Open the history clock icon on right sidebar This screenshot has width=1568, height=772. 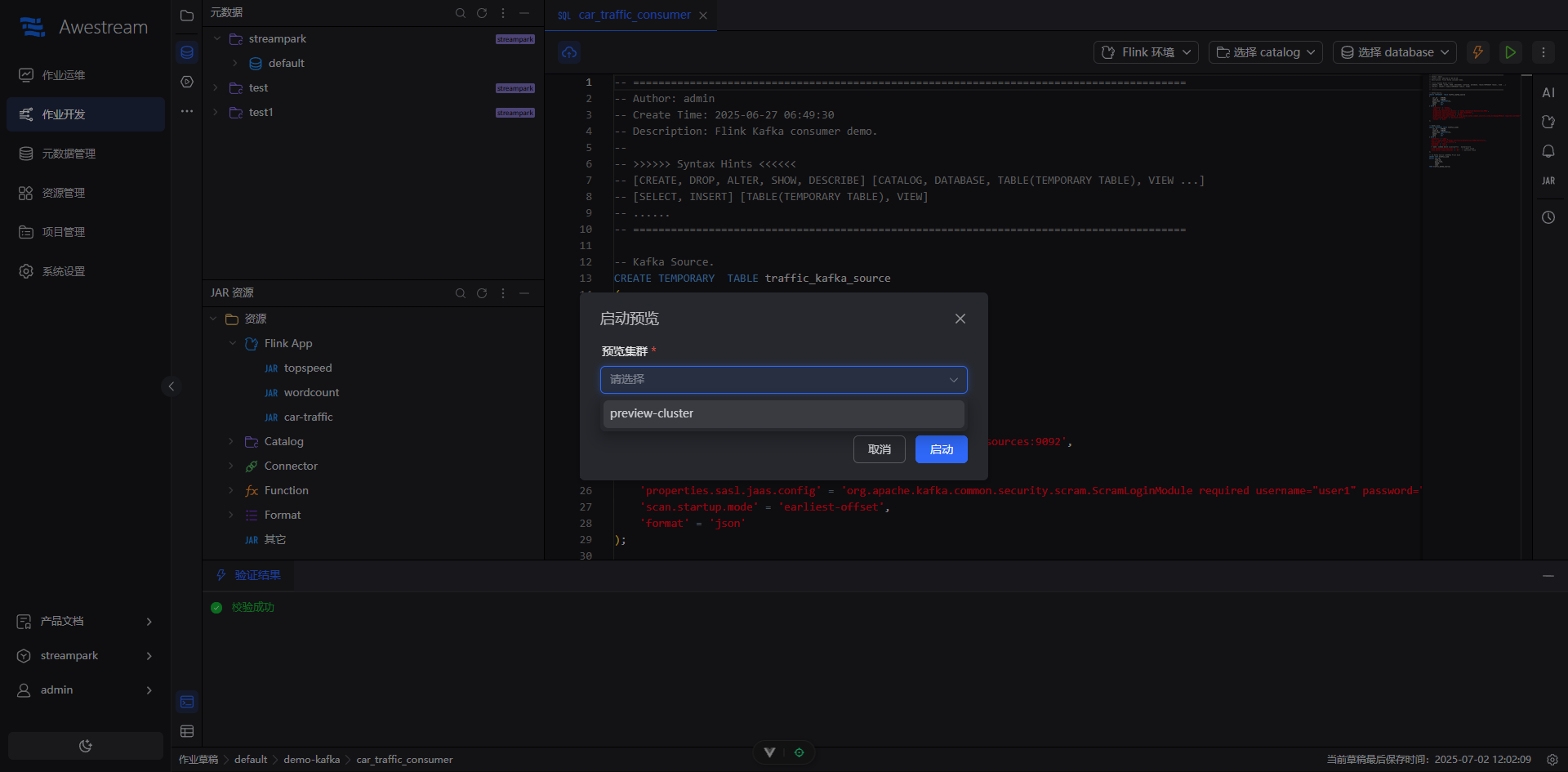1548,217
